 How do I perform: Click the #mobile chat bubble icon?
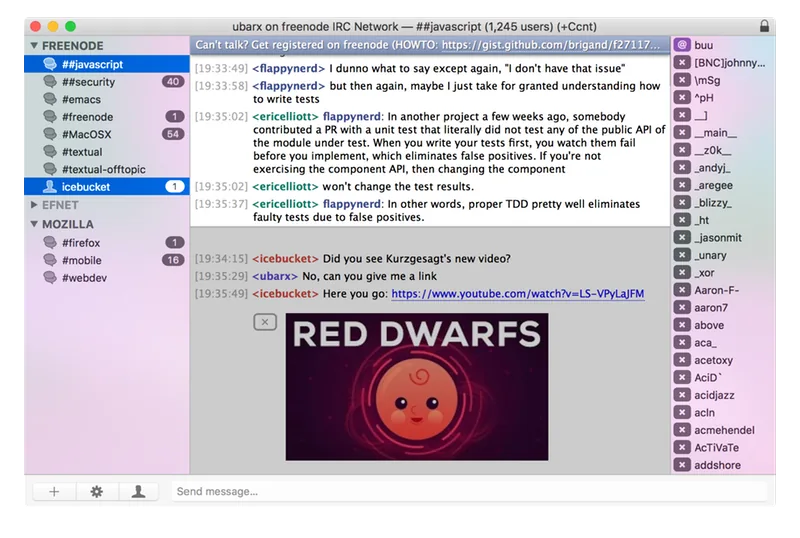(x=50, y=260)
